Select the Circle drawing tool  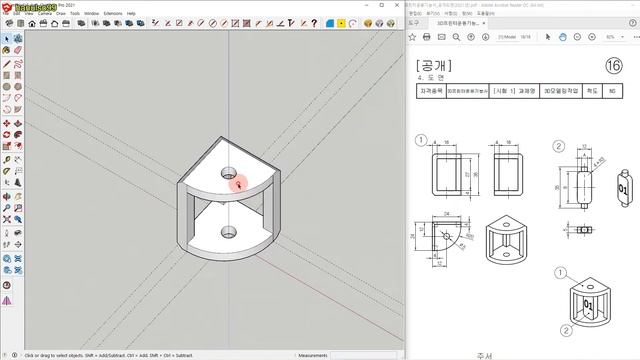point(7,87)
